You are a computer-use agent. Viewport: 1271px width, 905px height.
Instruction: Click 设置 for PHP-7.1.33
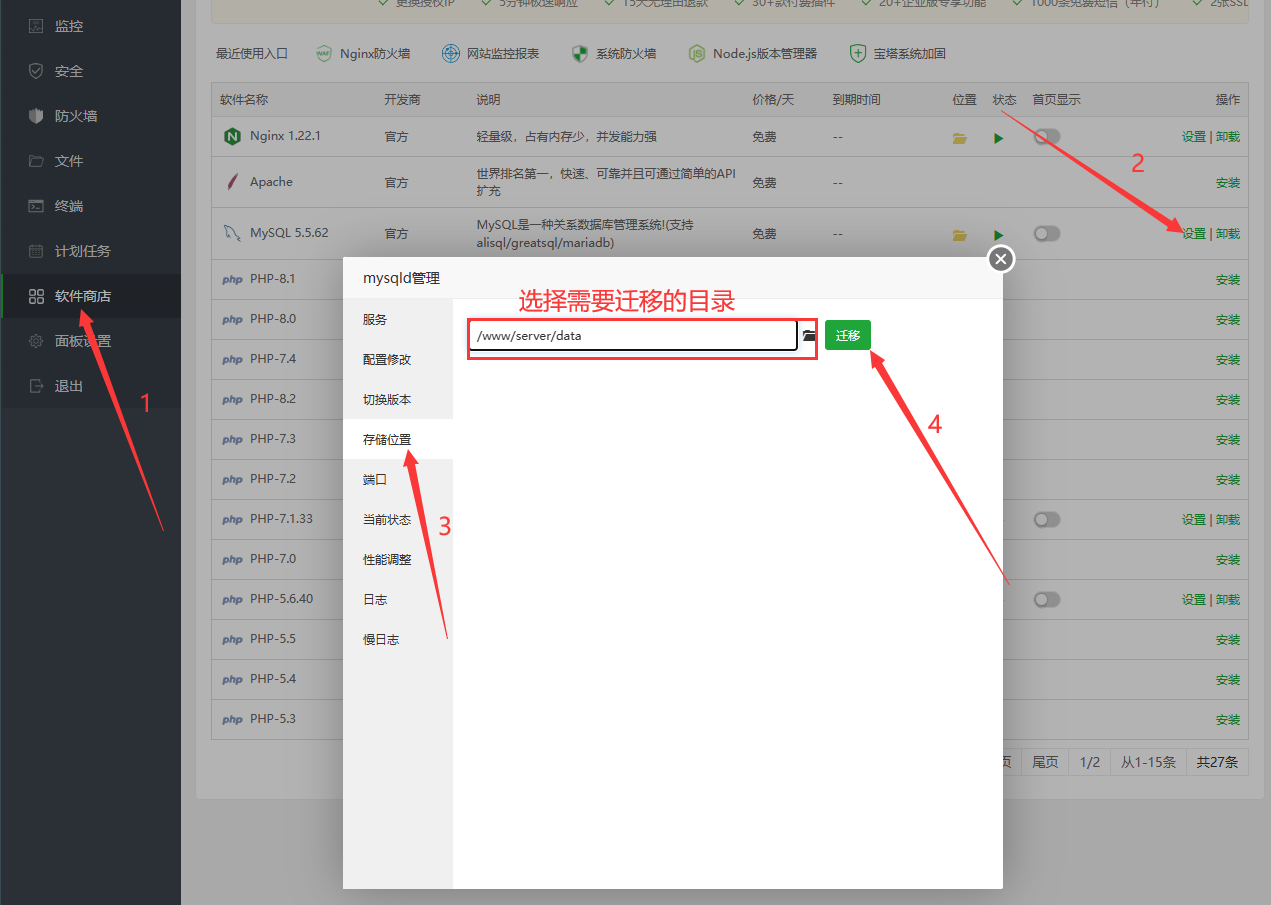(x=1194, y=520)
